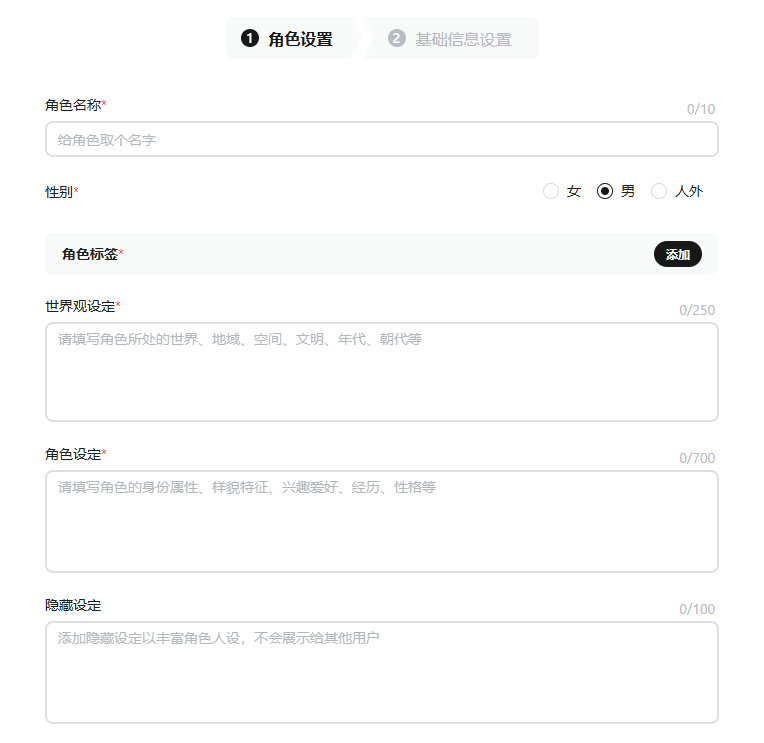Click the step 2 circle icon

(x=397, y=39)
